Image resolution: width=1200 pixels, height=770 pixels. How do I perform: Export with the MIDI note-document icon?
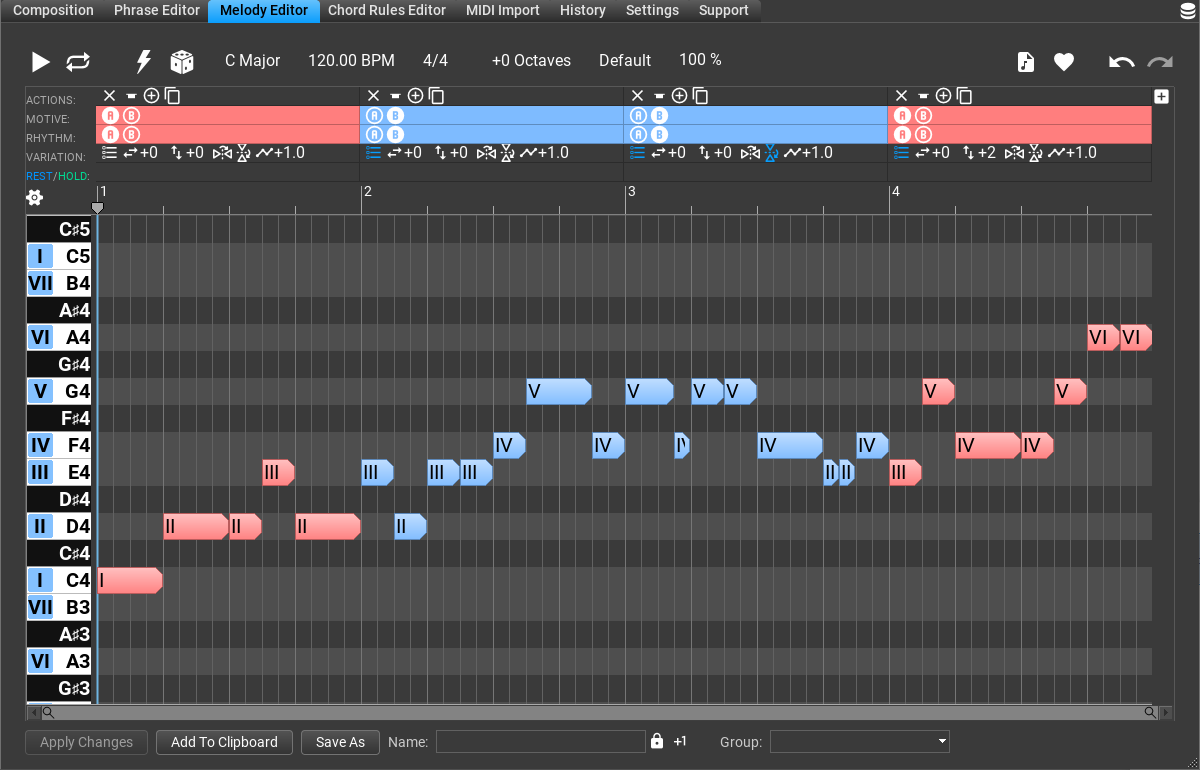[x=1026, y=61]
